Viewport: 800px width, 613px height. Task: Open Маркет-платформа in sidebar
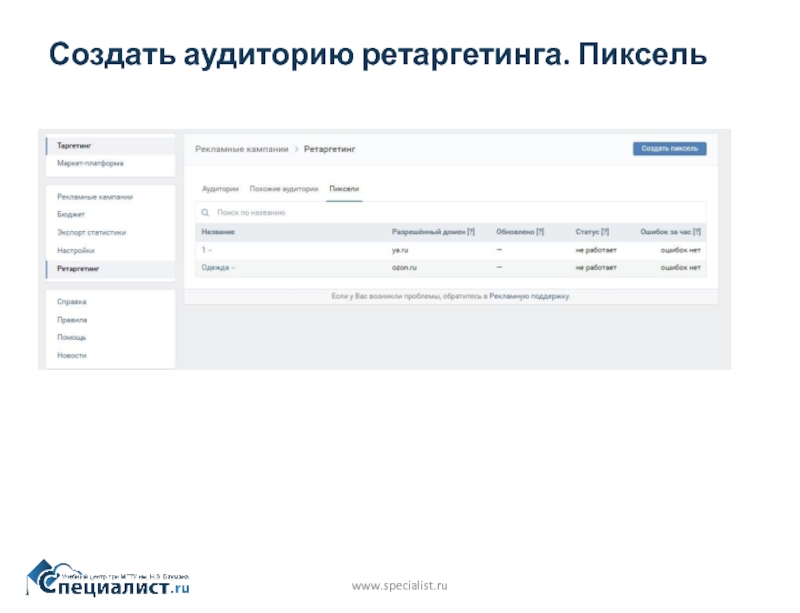tap(90, 163)
